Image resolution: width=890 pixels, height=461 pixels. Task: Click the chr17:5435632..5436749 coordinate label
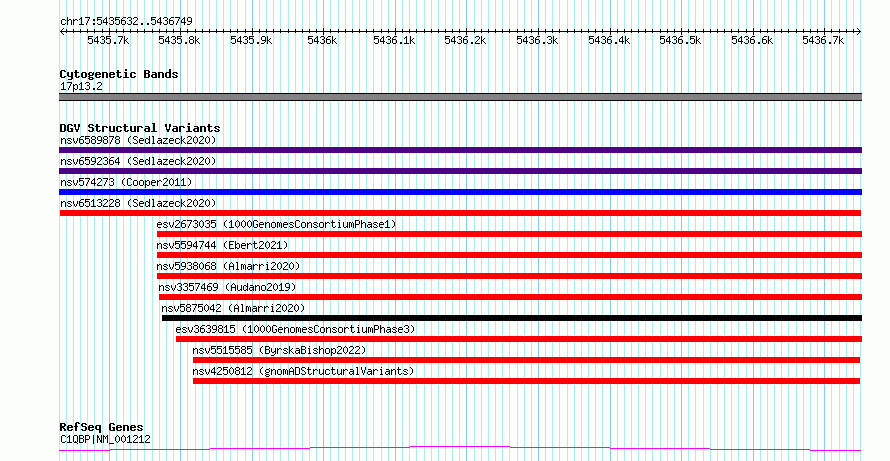coord(126,21)
